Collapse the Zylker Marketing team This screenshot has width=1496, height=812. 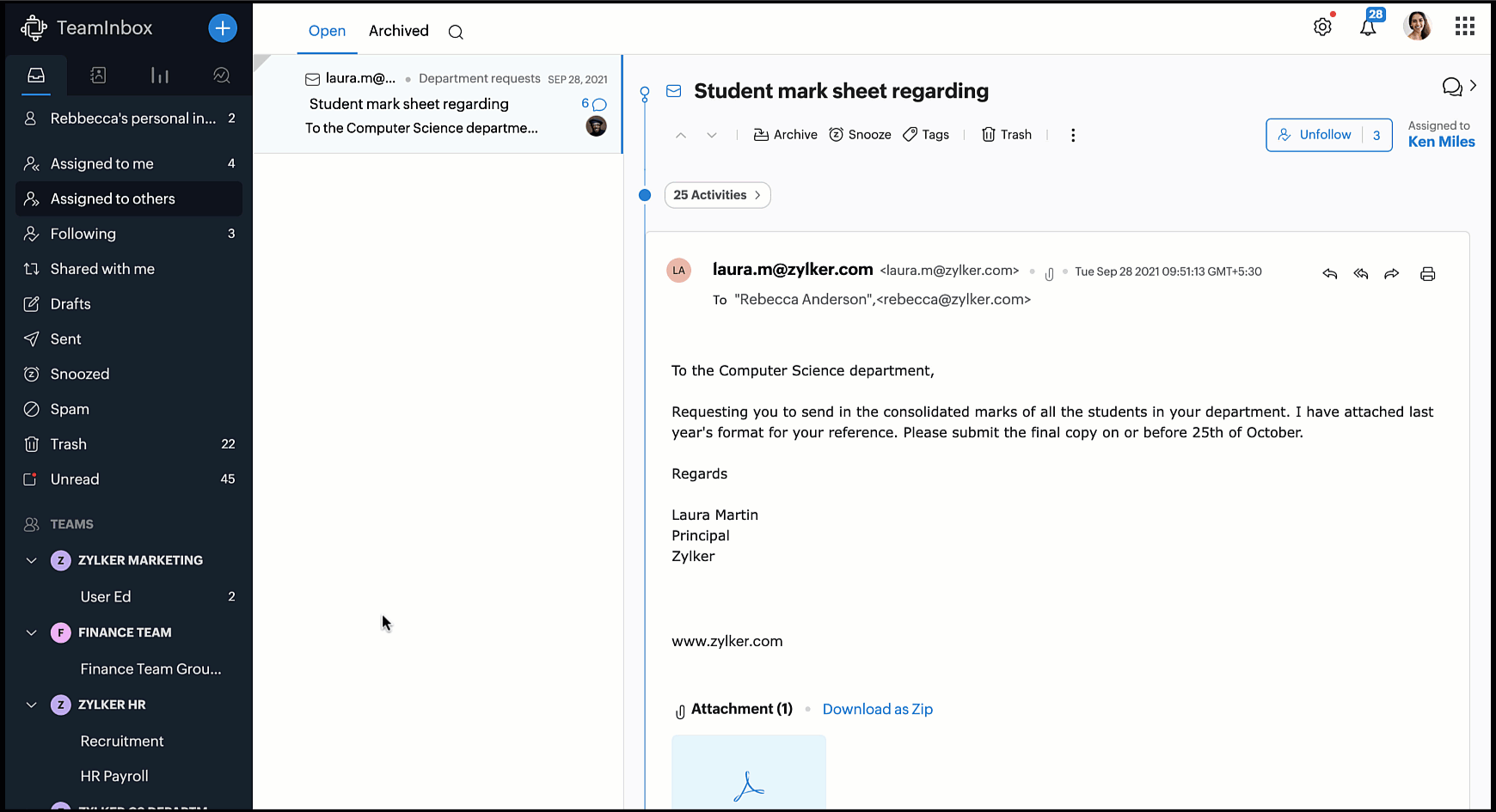32,560
